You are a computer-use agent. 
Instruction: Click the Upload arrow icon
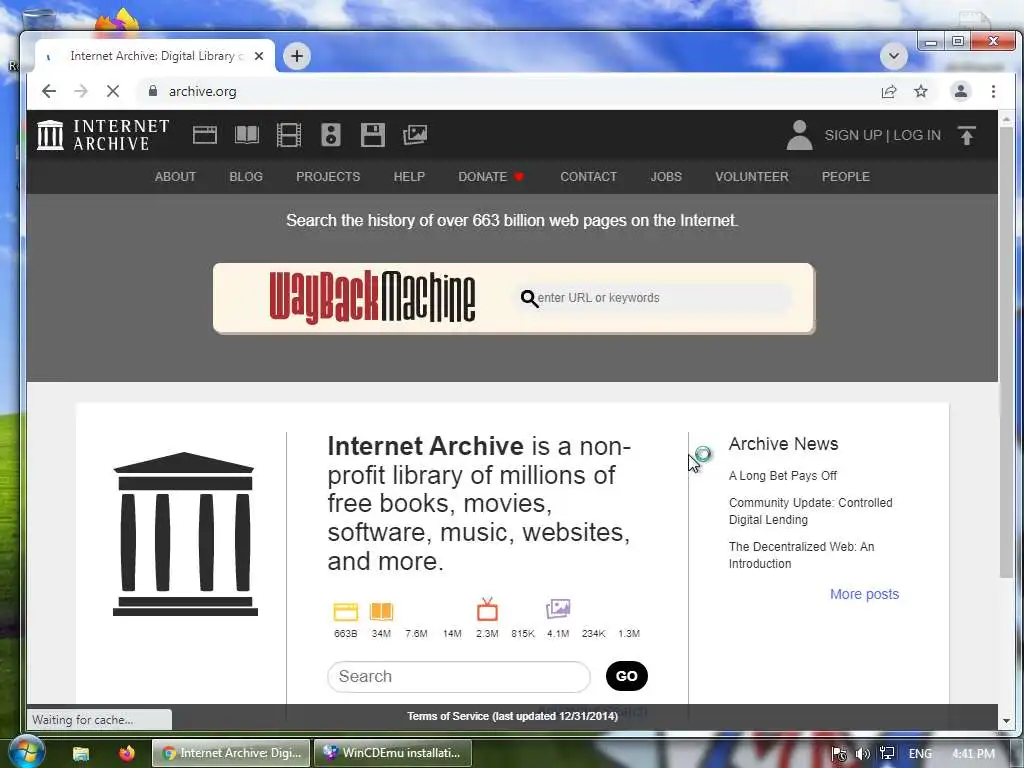(967, 135)
